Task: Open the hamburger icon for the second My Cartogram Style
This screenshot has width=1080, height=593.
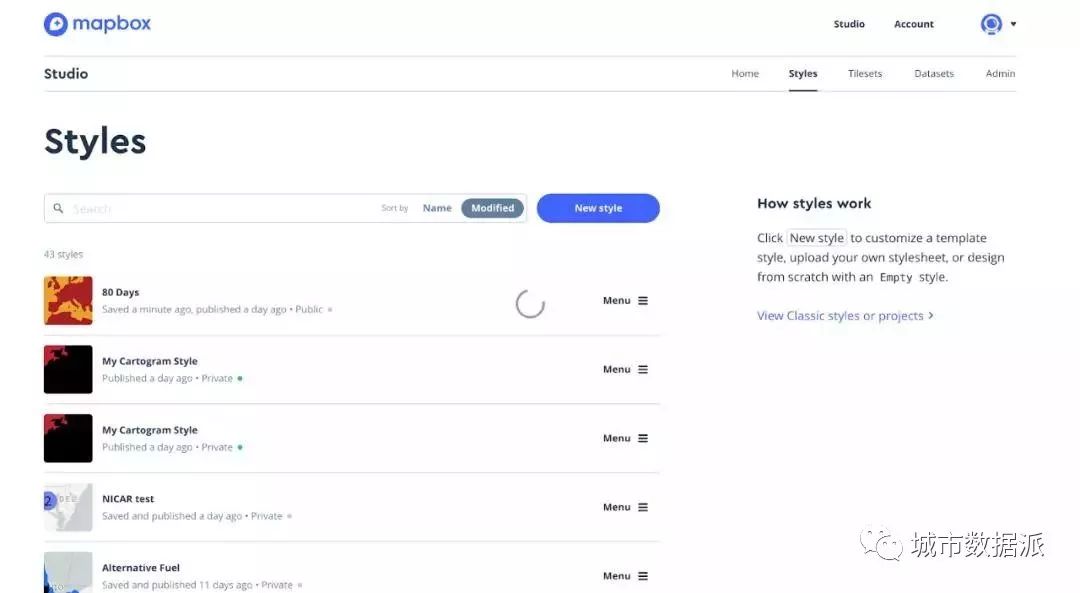Action: click(643, 439)
